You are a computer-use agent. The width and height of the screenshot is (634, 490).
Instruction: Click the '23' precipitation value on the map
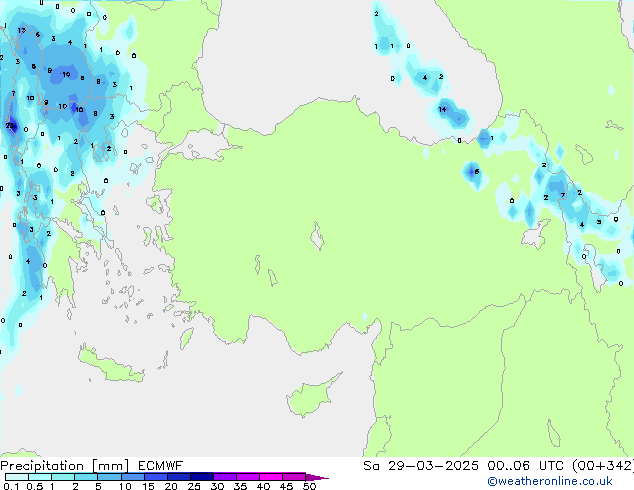pos(10,126)
